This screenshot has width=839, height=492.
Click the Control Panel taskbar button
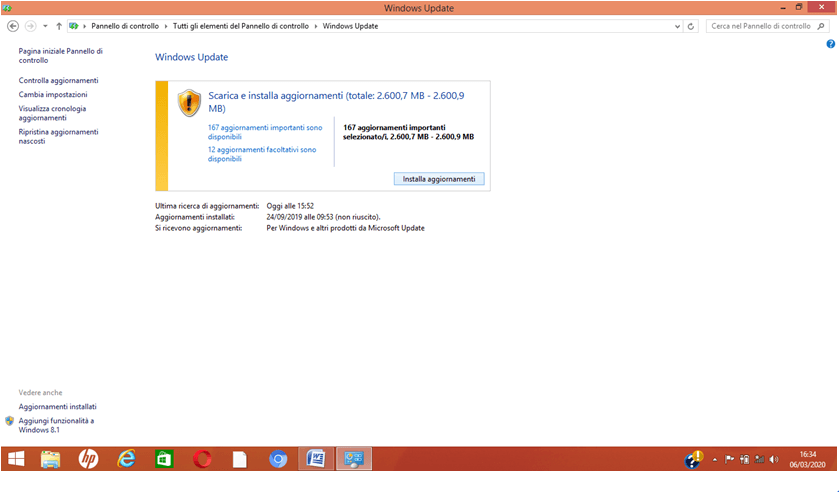click(x=354, y=459)
